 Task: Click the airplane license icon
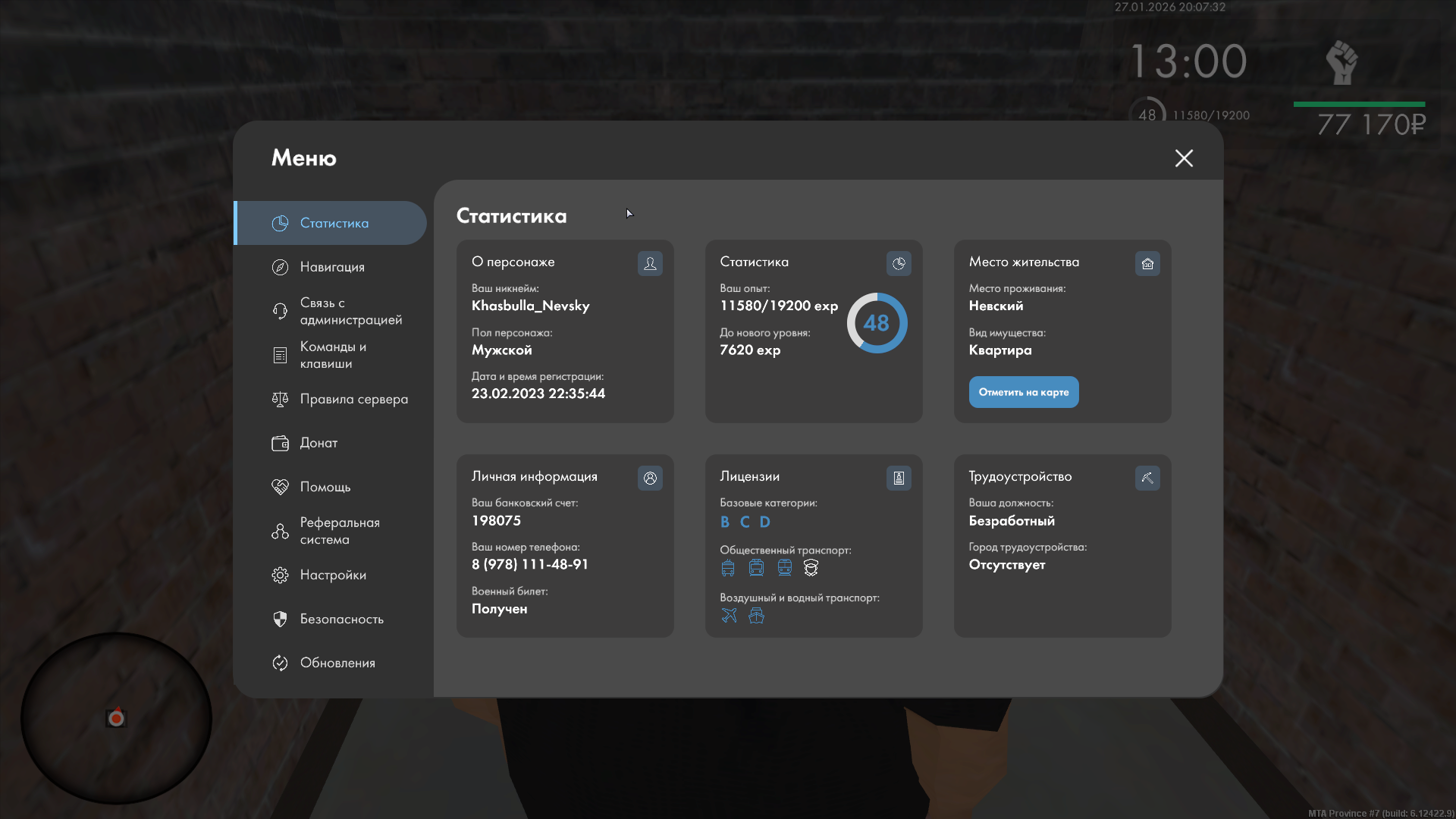pos(729,615)
